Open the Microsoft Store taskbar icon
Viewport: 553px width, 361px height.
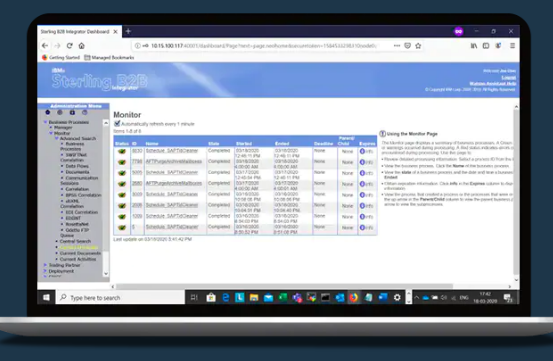(211, 298)
